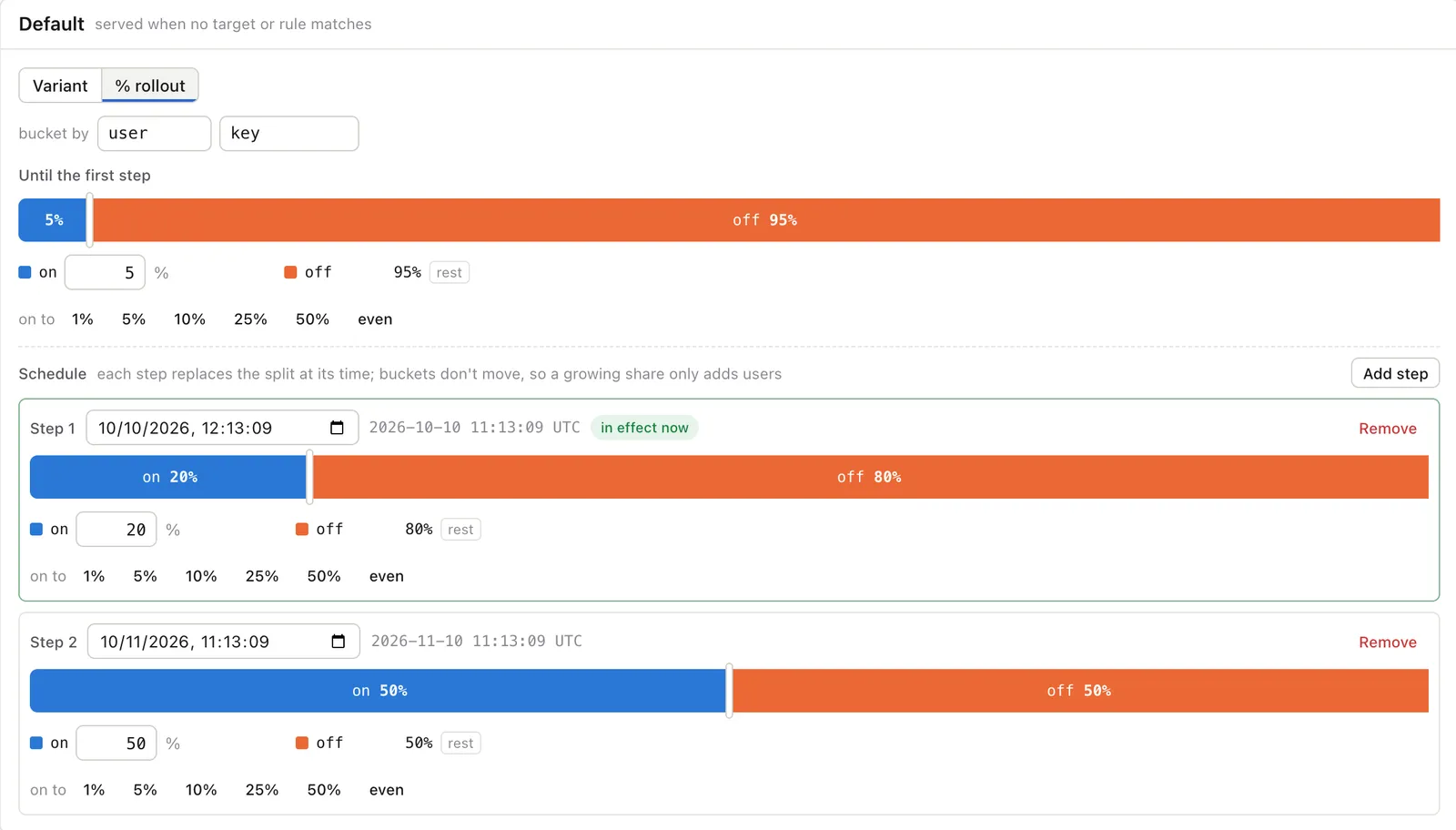
Task: Click on percentage field showing 50
Action: (x=116, y=744)
